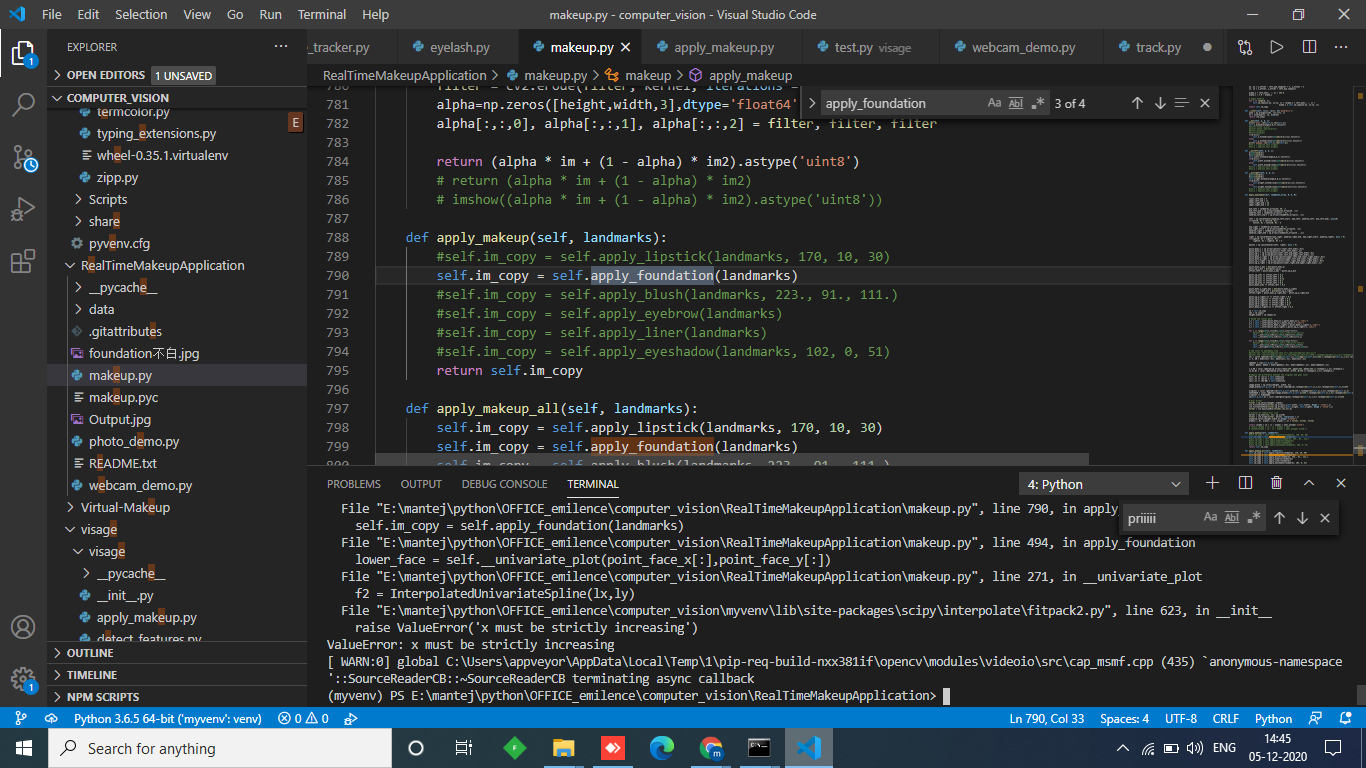The width and height of the screenshot is (1366, 768).
Task: Toggle Use Regular Expression in editor find
Action: tap(1038, 103)
